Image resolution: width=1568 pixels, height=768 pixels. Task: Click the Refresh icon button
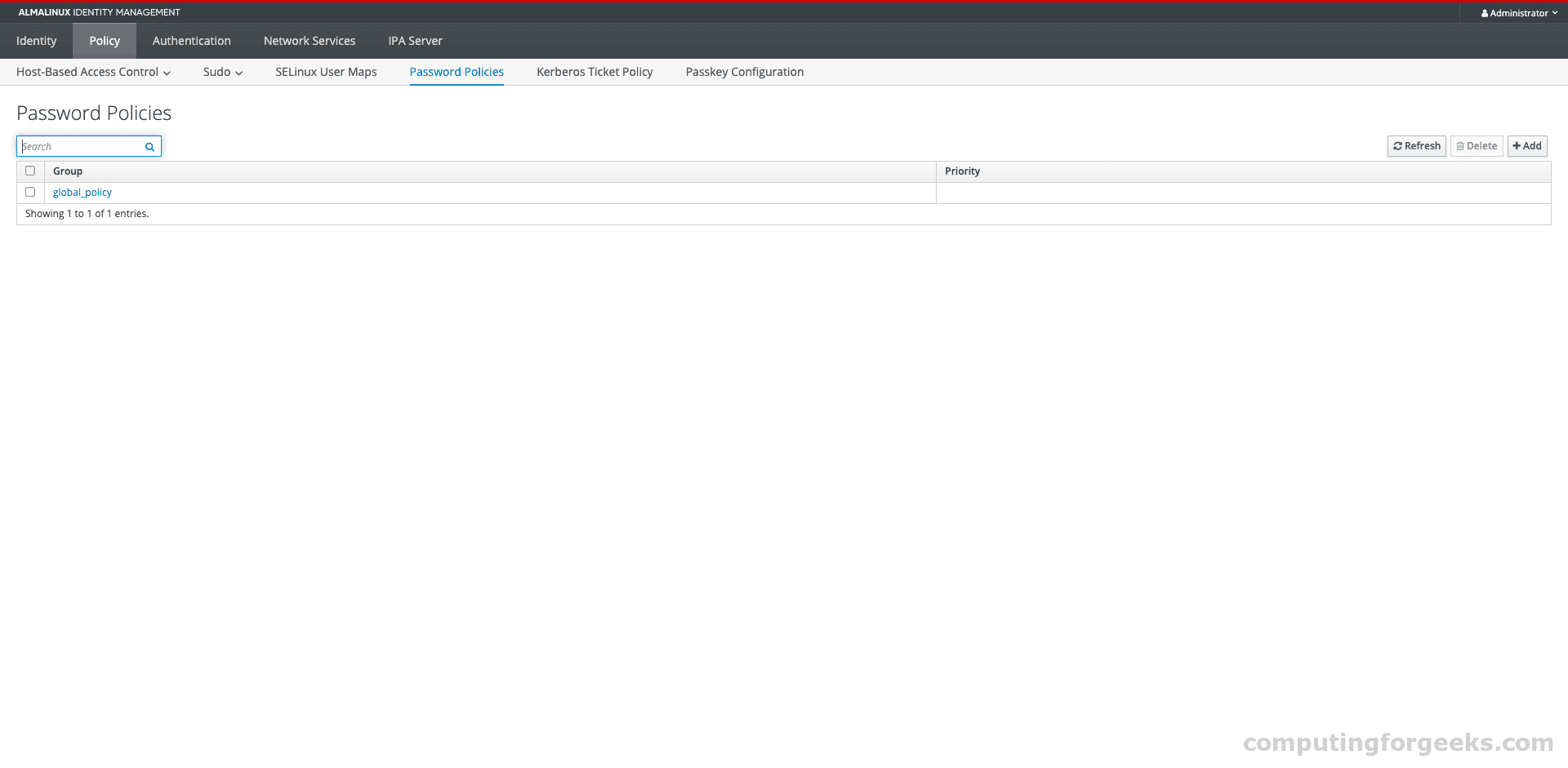pos(1398,145)
